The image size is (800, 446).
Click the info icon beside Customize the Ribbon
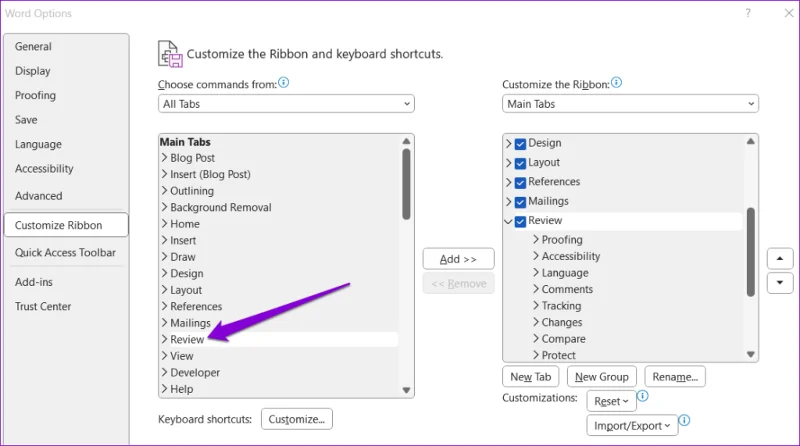tap(616, 83)
